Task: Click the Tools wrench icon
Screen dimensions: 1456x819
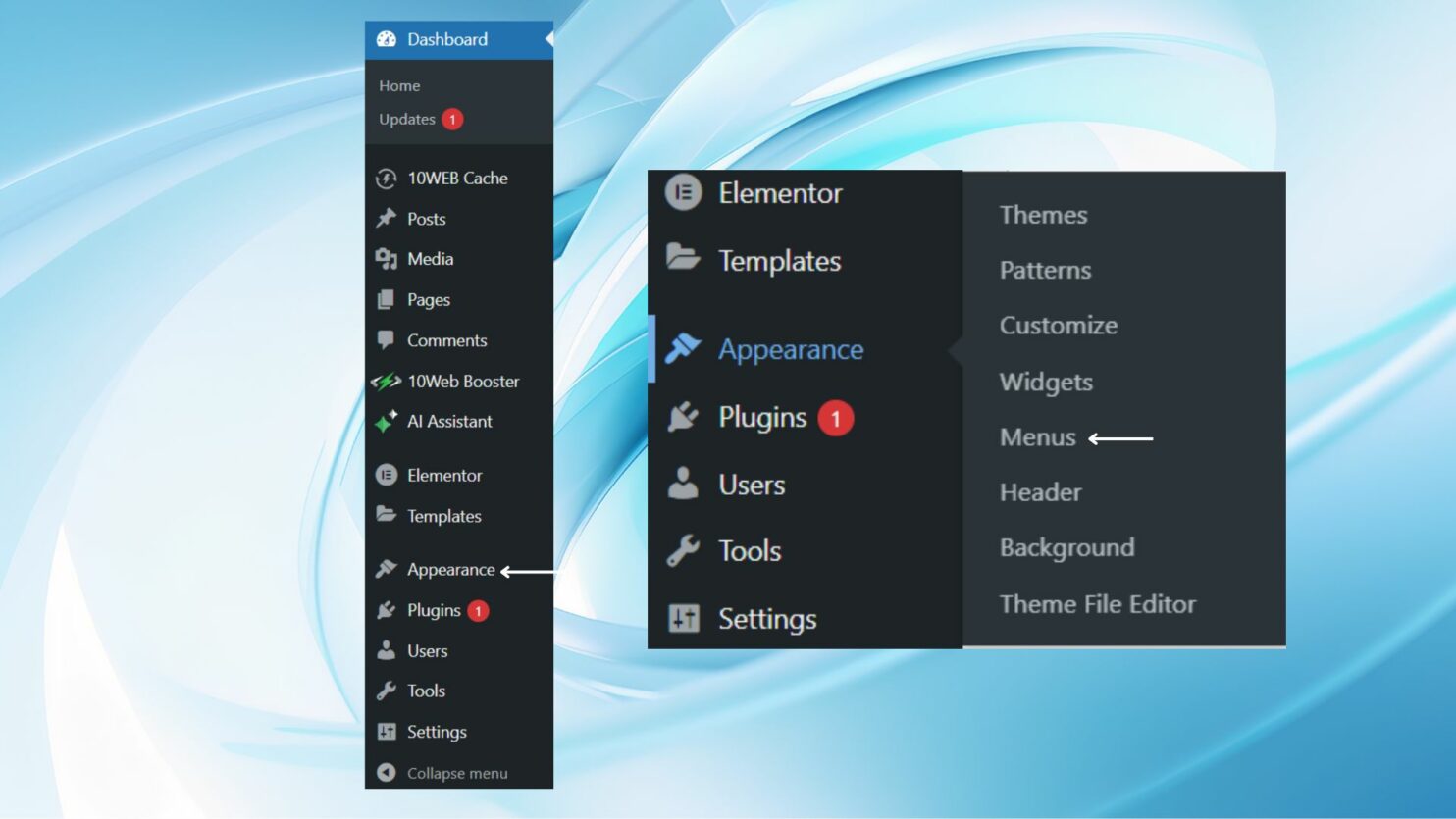Action: [387, 691]
